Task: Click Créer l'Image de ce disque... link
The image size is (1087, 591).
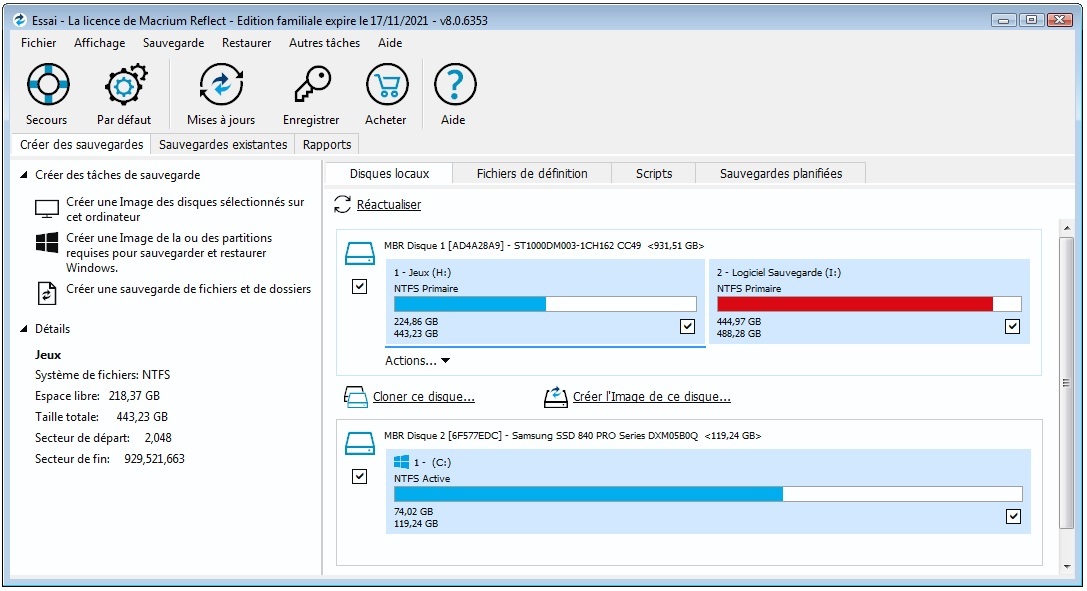Action: click(652, 397)
